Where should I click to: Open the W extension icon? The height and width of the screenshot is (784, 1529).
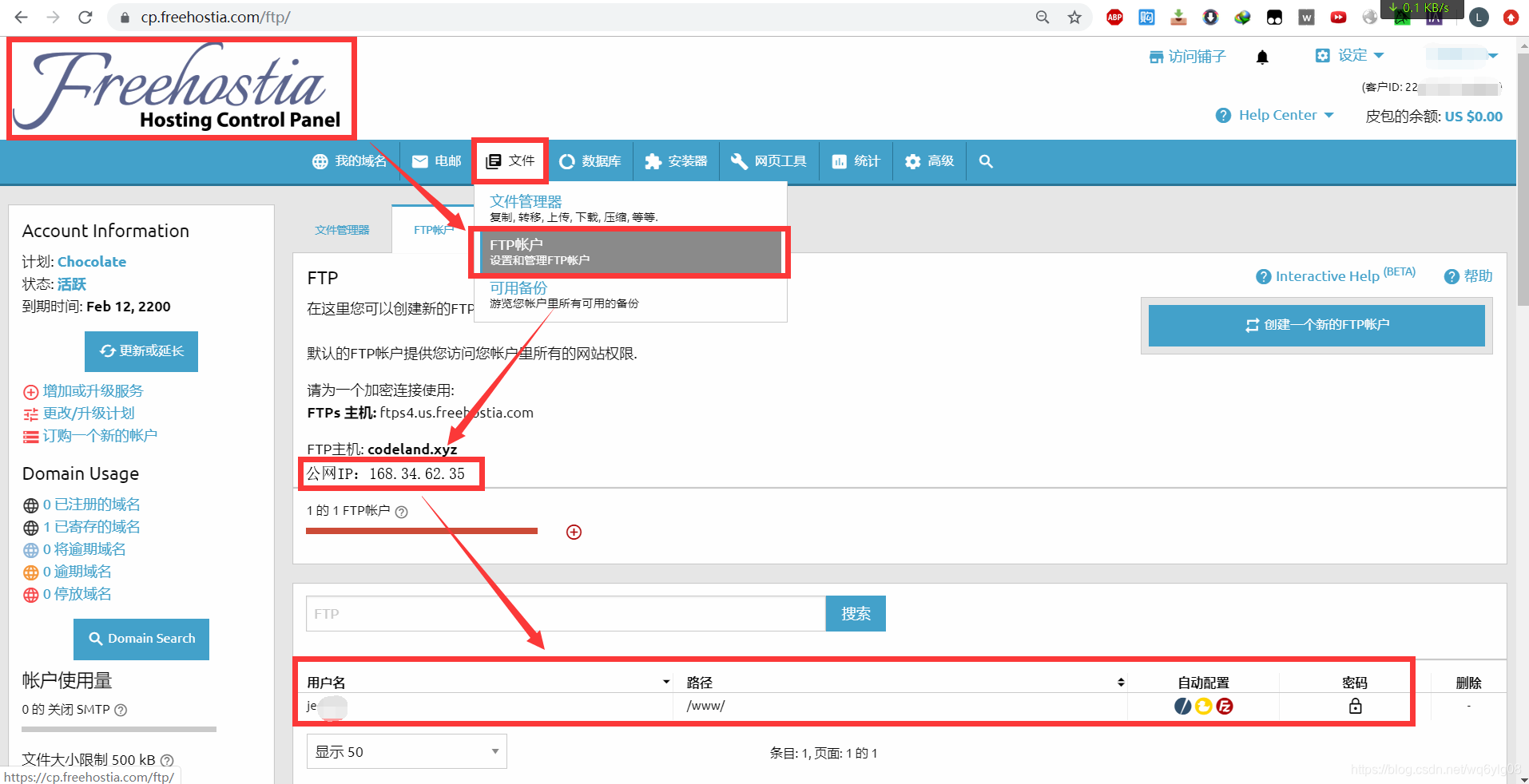point(1306,17)
